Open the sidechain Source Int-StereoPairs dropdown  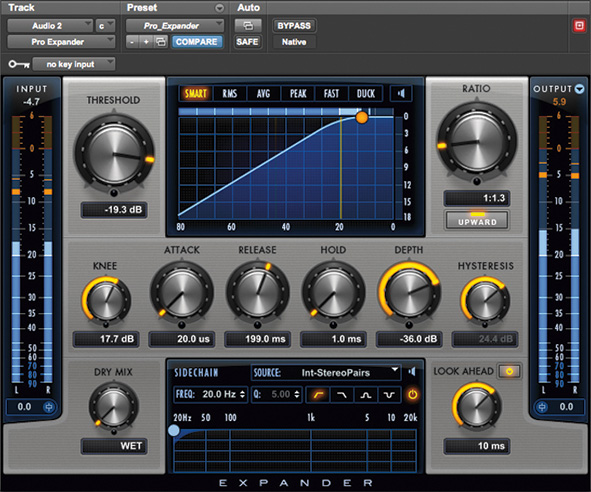(326, 372)
